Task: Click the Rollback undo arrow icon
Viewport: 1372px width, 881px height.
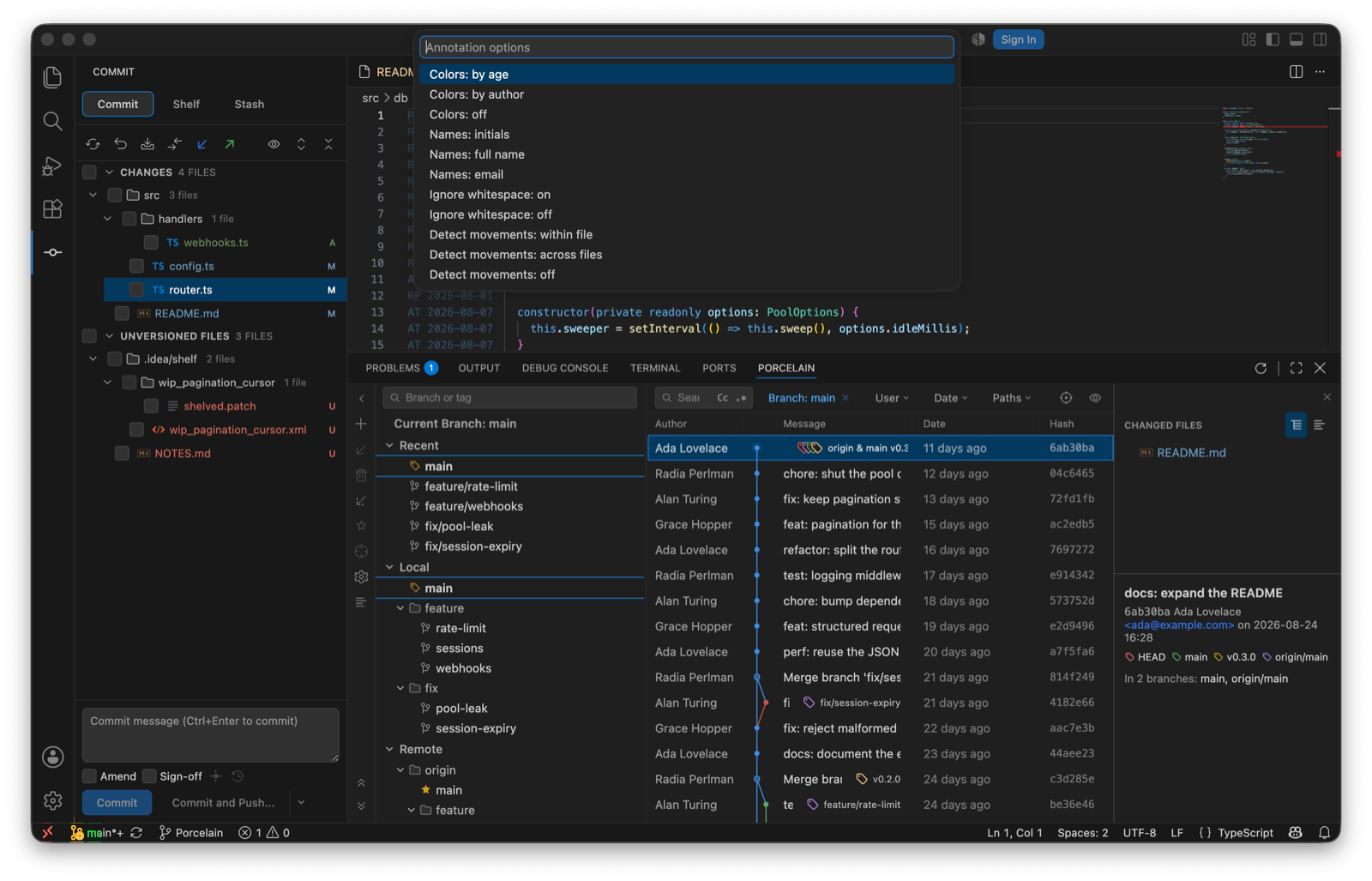Action: click(x=120, y=144)
